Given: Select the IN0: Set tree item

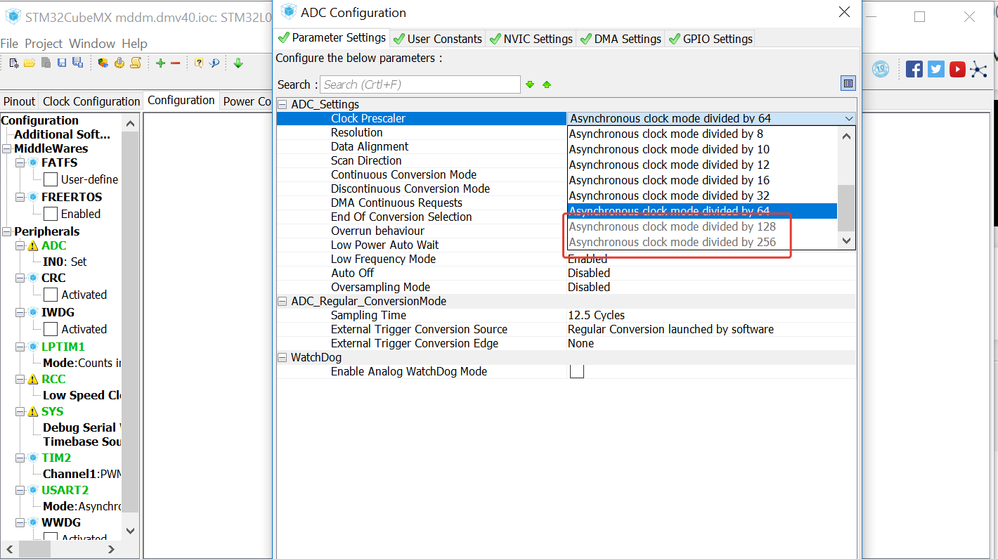Looking at the screenshot, I should [64, 262].
